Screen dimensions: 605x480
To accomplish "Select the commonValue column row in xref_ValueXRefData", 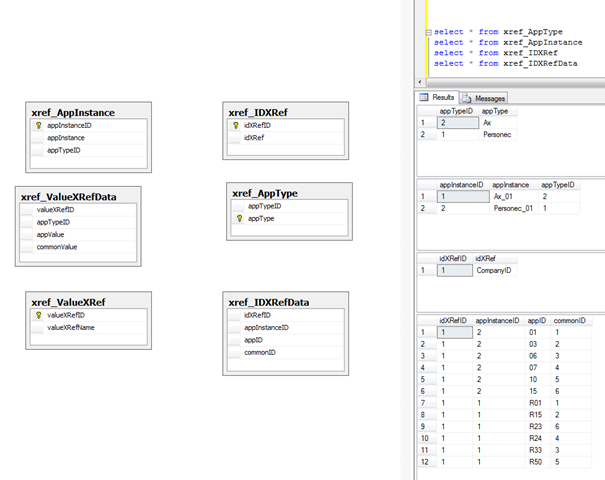I will coord(57,246).
